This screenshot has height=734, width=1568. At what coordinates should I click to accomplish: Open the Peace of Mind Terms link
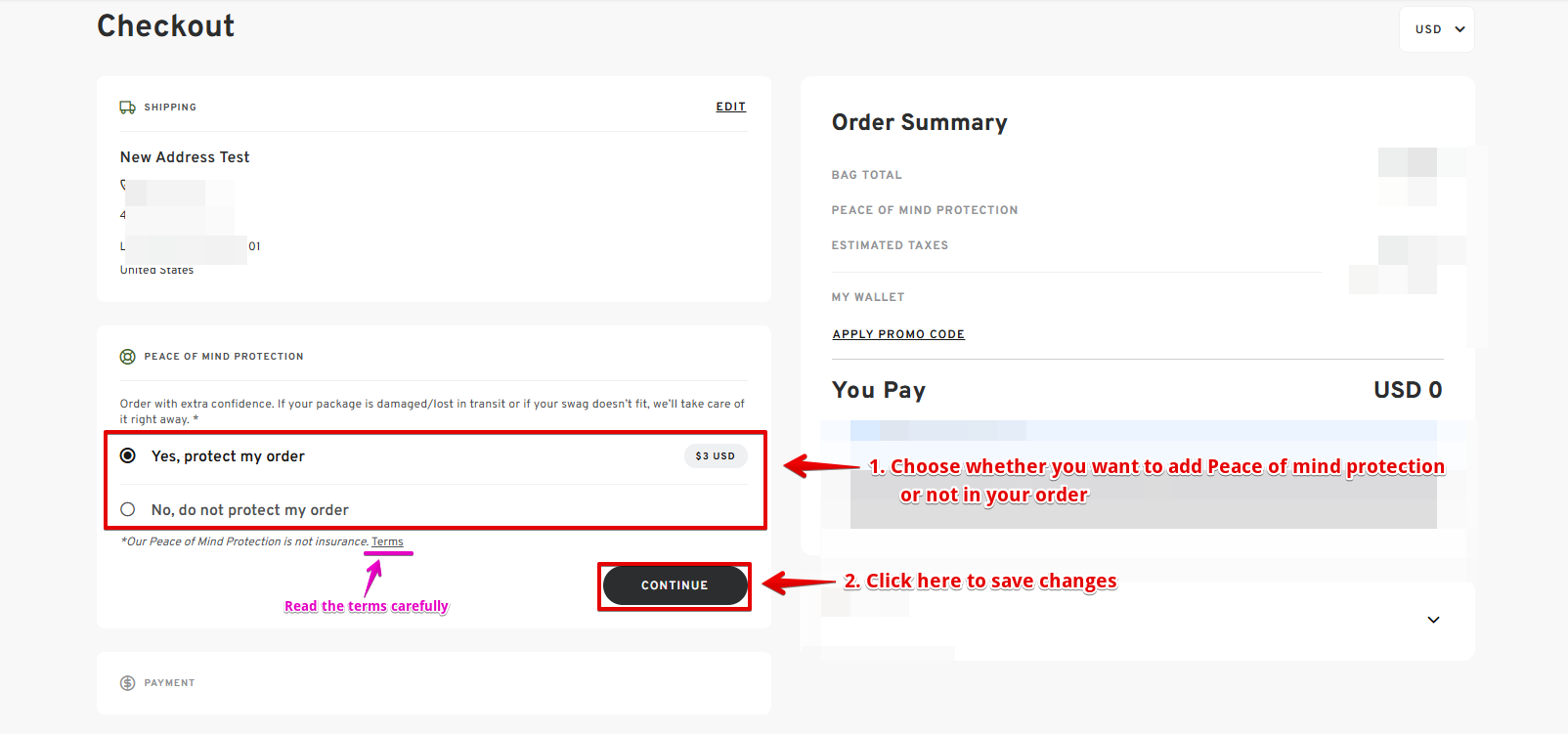[387, 541]
